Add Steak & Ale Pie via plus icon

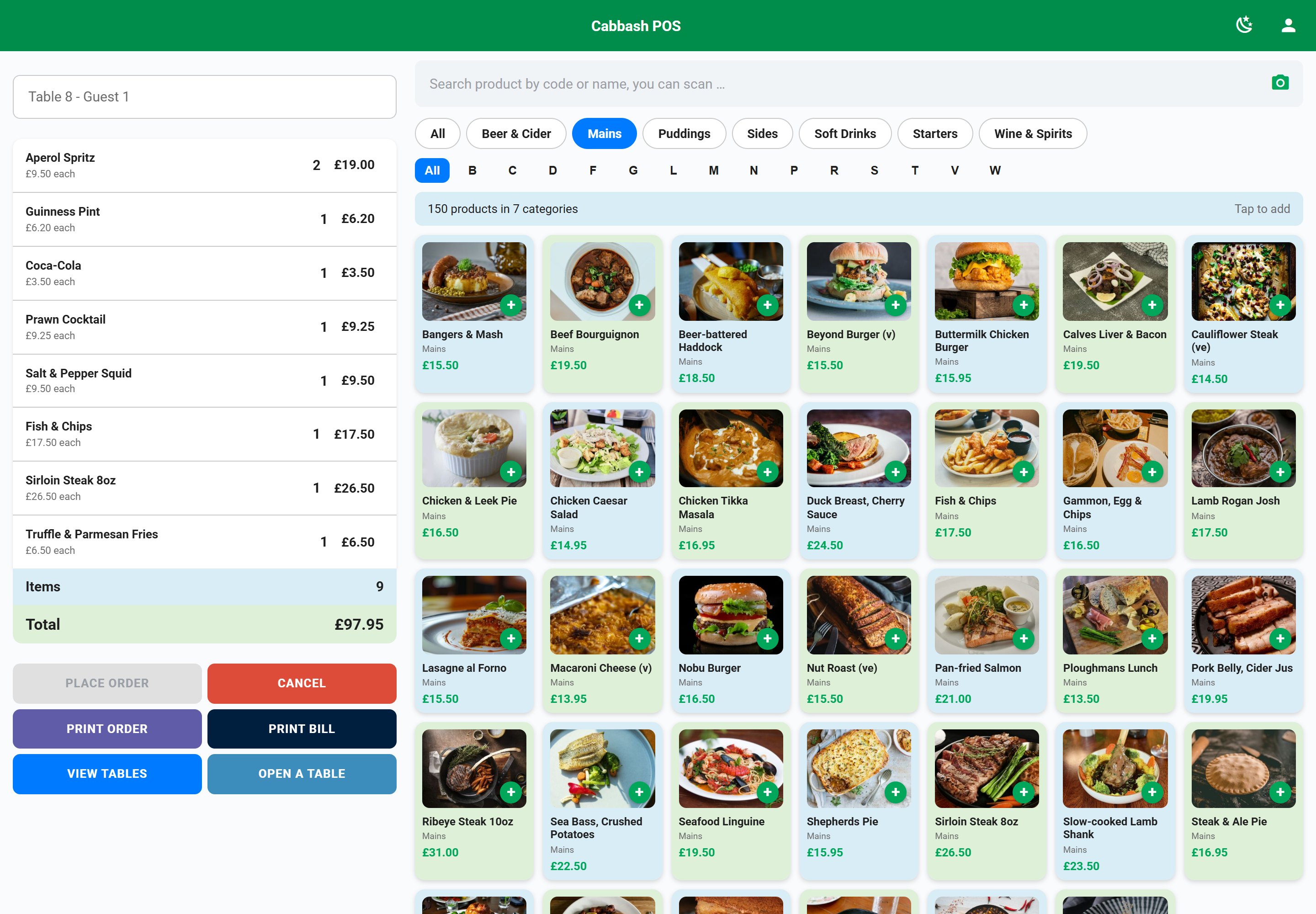click(x=1280, y=792)
